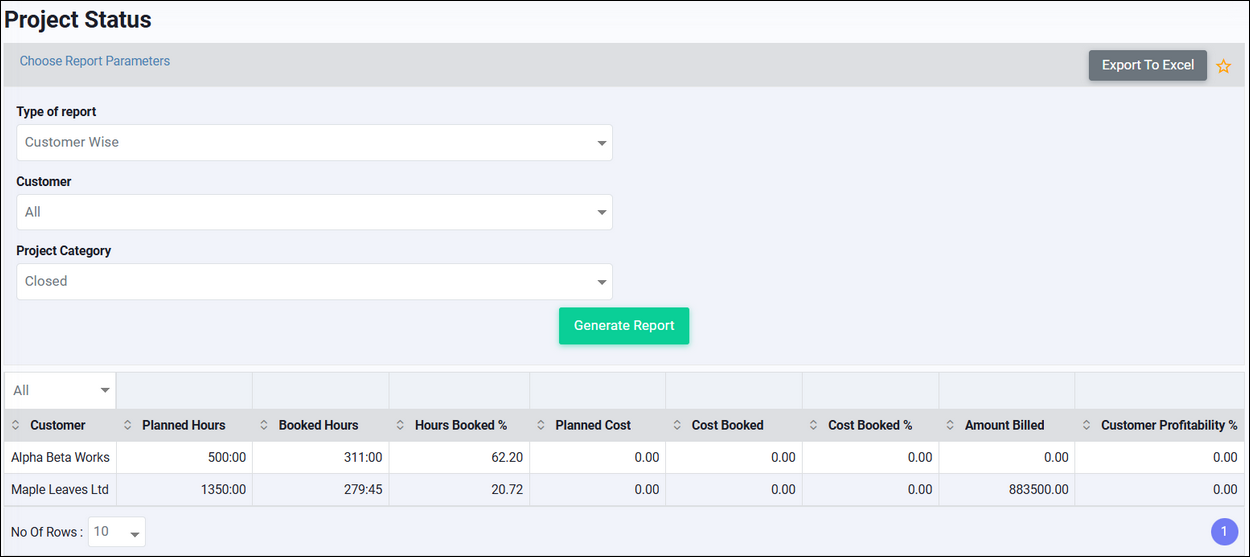Open the Customer dropdown
Viewport: 1250px width, 557px height.
[x=314, y=212]
